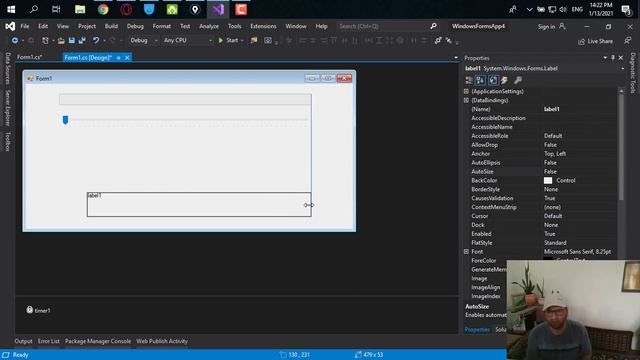The width and height of the screenshot is (640, 360).
Task: Click the New Project toolbar icon
Action: pos(45,40)
